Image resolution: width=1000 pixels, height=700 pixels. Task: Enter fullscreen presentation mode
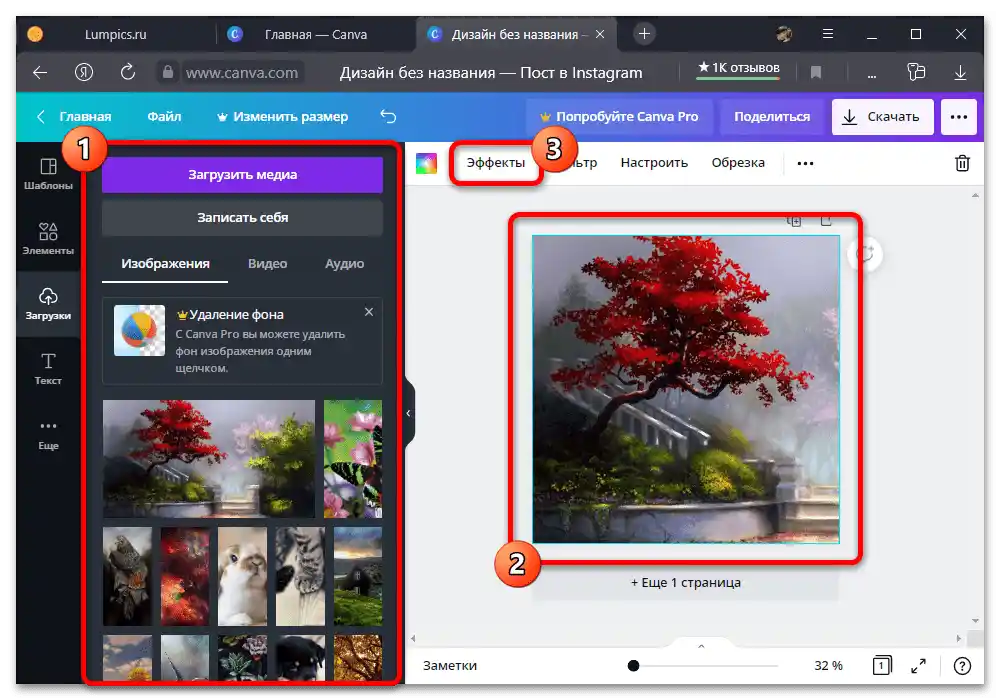click(x=918, y=666)
